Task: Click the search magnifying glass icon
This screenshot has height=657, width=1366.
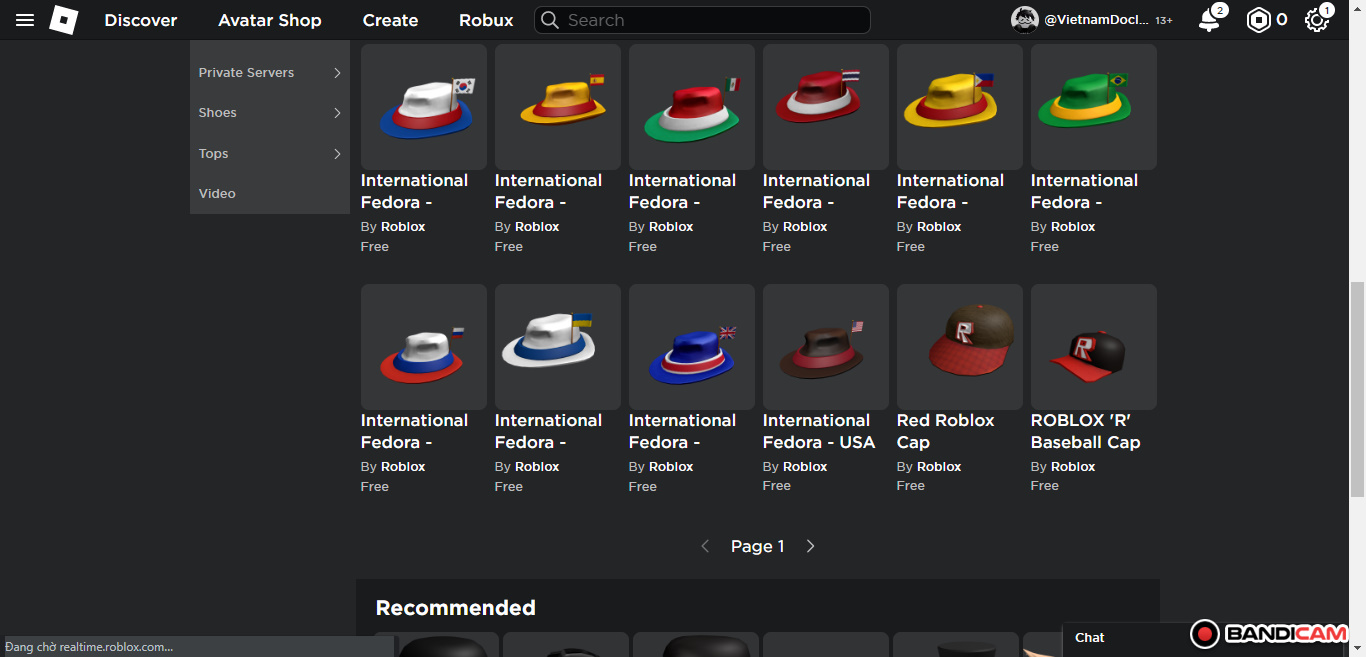Action: [x=549, y=20]
